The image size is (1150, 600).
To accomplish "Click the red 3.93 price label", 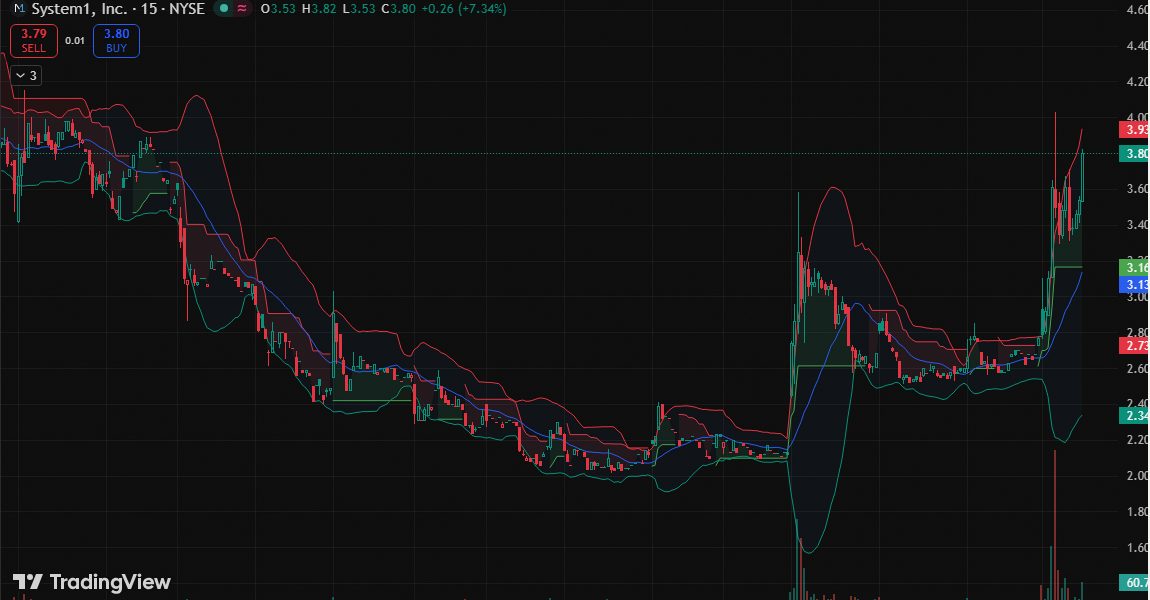I will [1135, 130].
